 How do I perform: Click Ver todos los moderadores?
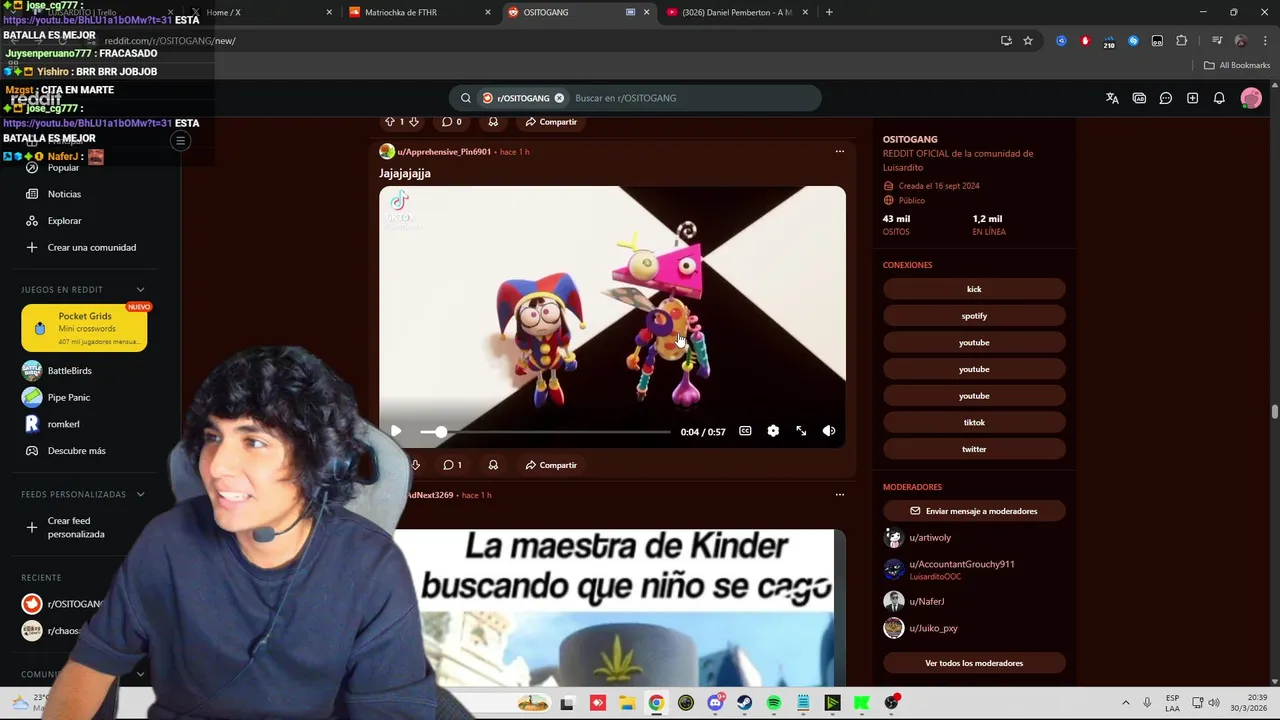(974, 663)
